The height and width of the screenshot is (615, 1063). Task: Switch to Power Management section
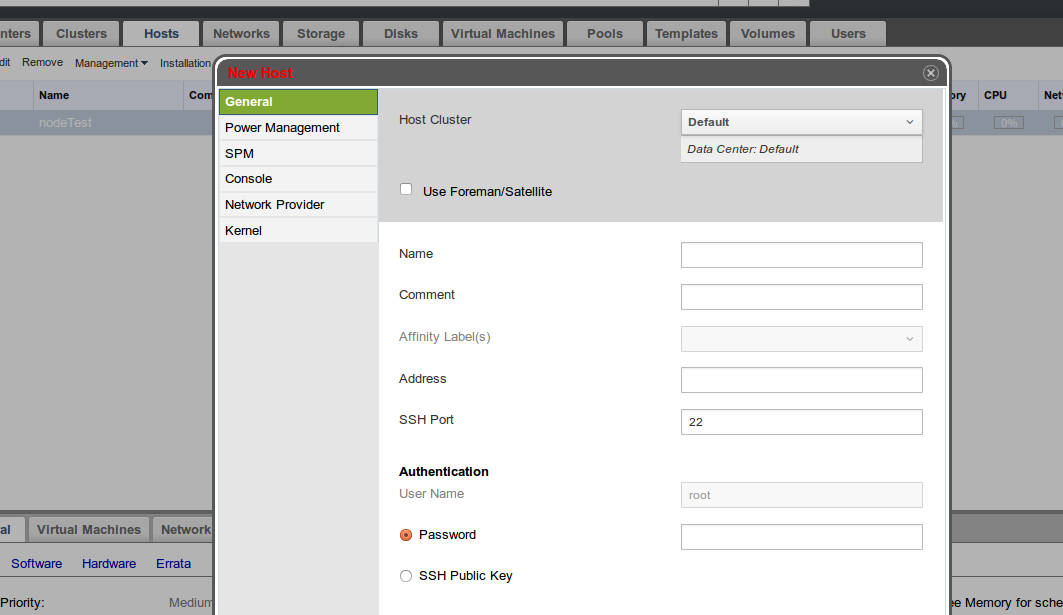click(282, 128)
